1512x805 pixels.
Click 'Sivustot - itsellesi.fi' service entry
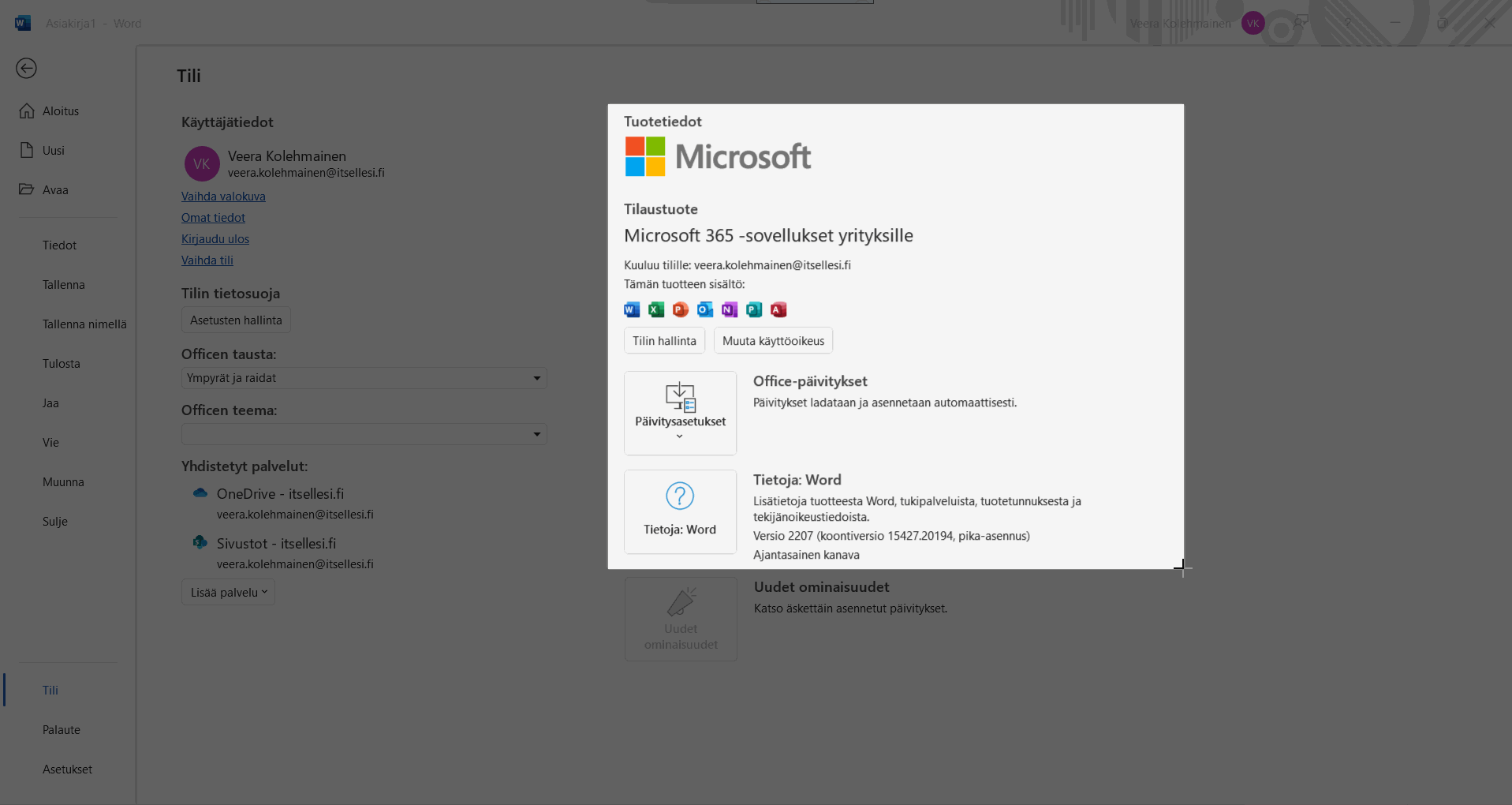point(276,544)
